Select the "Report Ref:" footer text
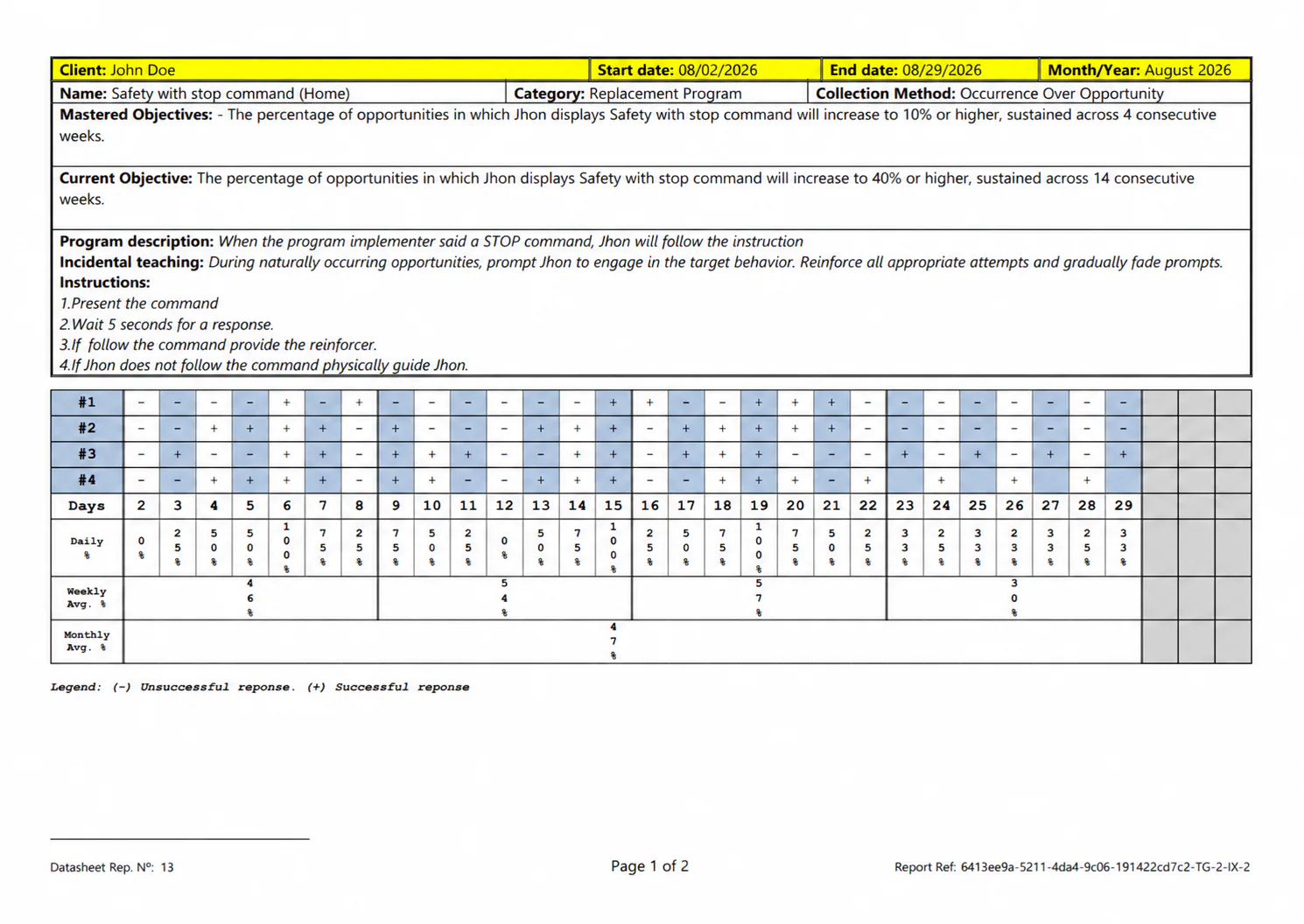This screenshot has width=1304, height=924. pyautogui.click(x=1072, y=867)
